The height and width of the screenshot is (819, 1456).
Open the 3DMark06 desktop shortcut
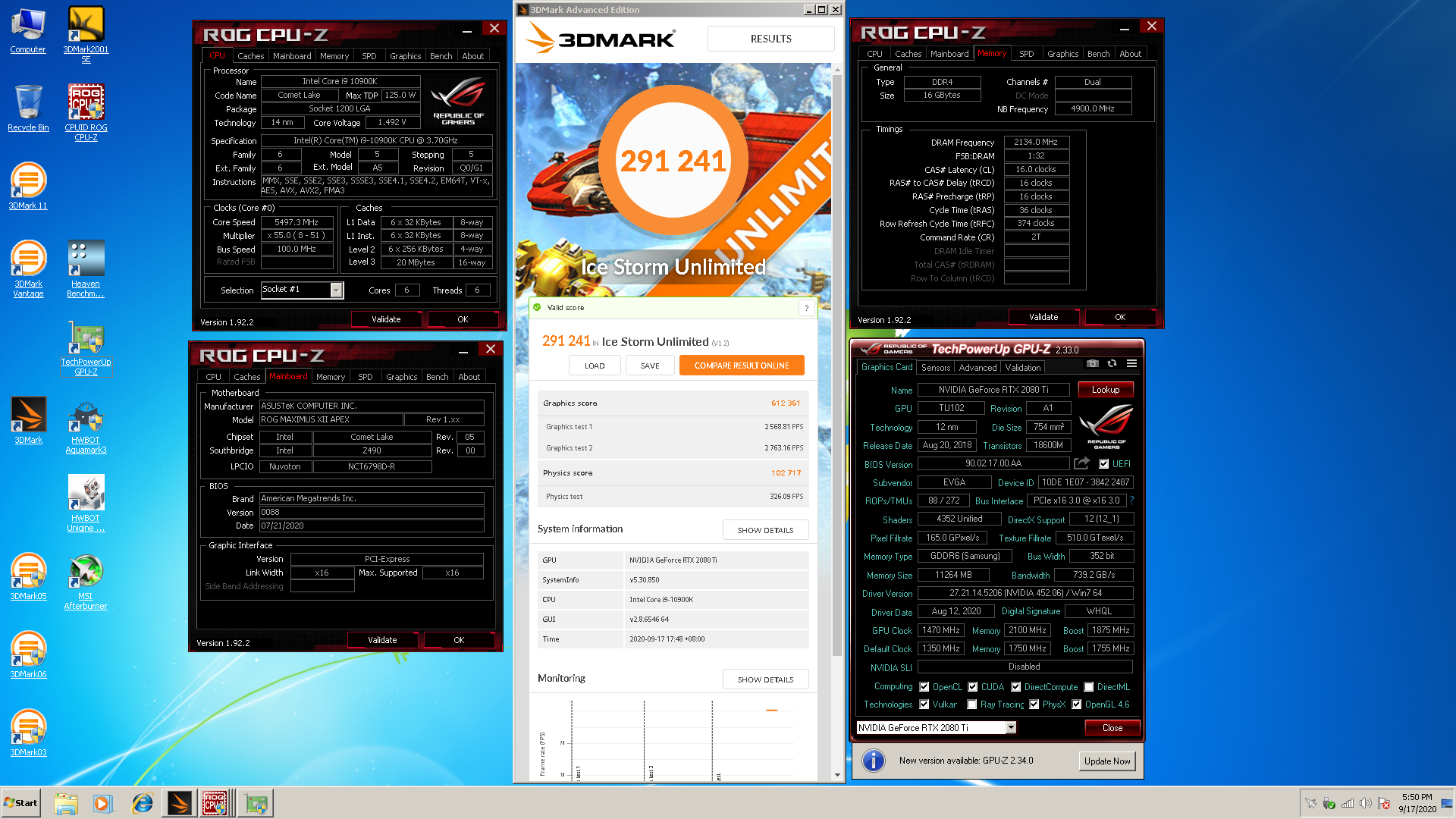[x=28, y=655]
